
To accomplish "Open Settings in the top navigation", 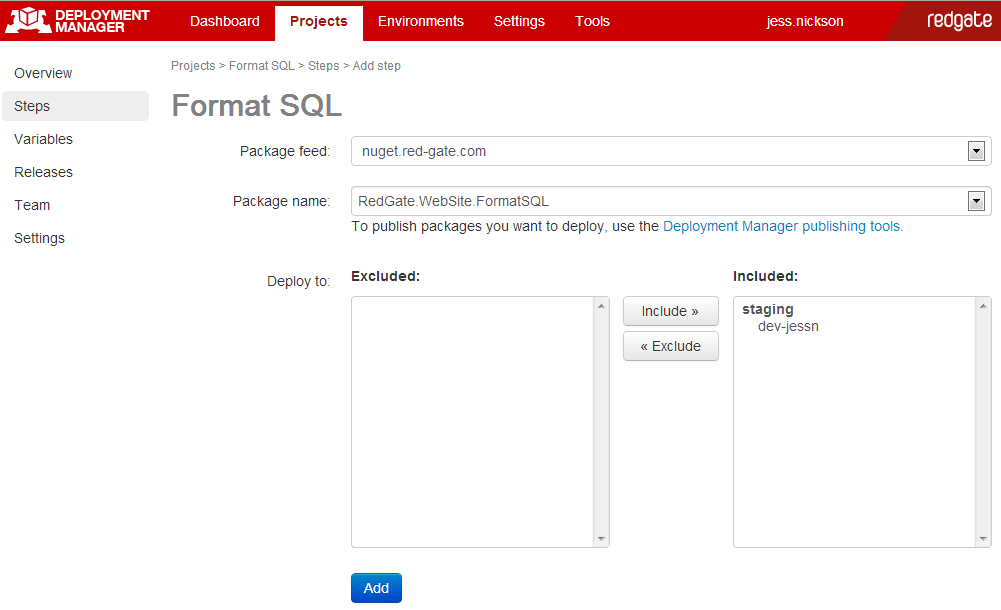I will point(519,21).
